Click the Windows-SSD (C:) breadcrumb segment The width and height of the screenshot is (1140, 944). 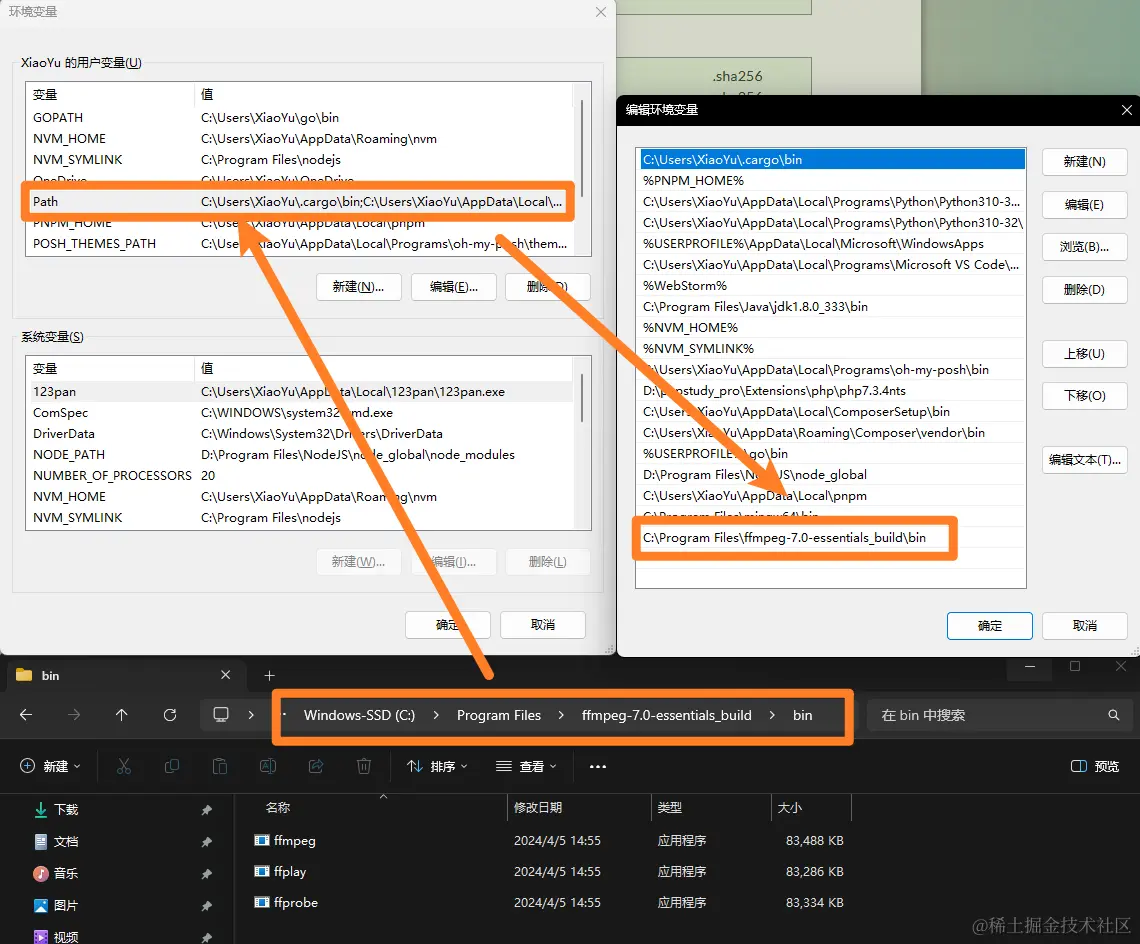pos(359,715)
